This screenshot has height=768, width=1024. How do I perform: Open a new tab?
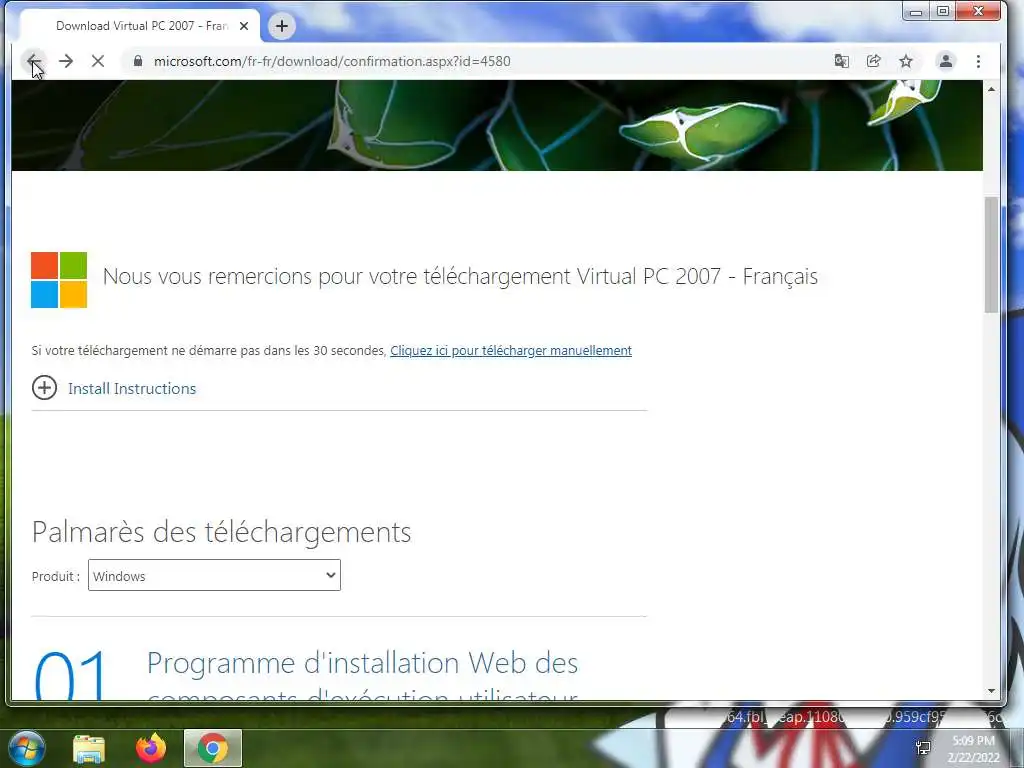click(281, 26)
